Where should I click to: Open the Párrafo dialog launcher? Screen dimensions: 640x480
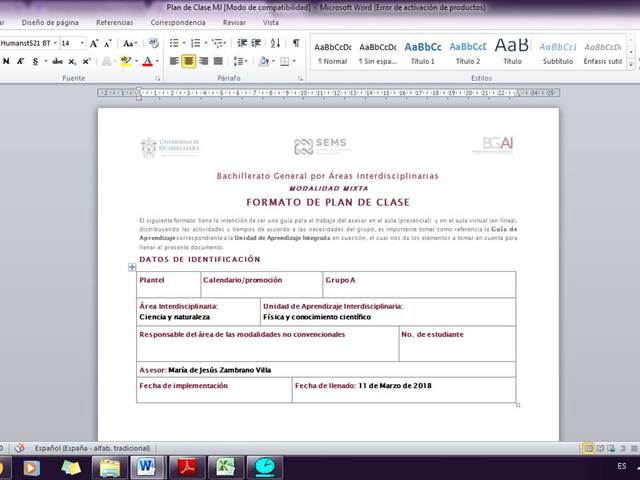[300, 78]
